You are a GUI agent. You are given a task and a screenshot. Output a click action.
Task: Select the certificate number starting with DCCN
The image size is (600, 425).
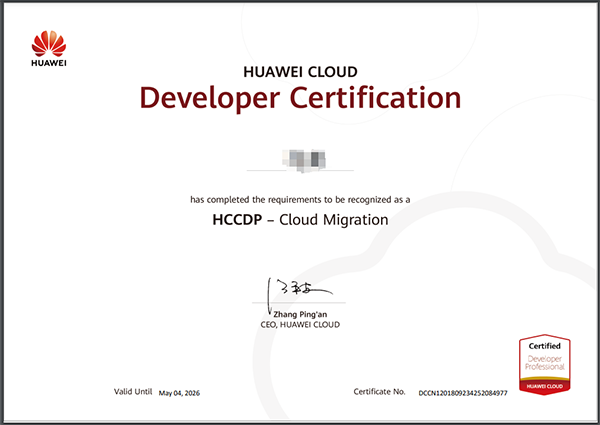click(464, 394)
